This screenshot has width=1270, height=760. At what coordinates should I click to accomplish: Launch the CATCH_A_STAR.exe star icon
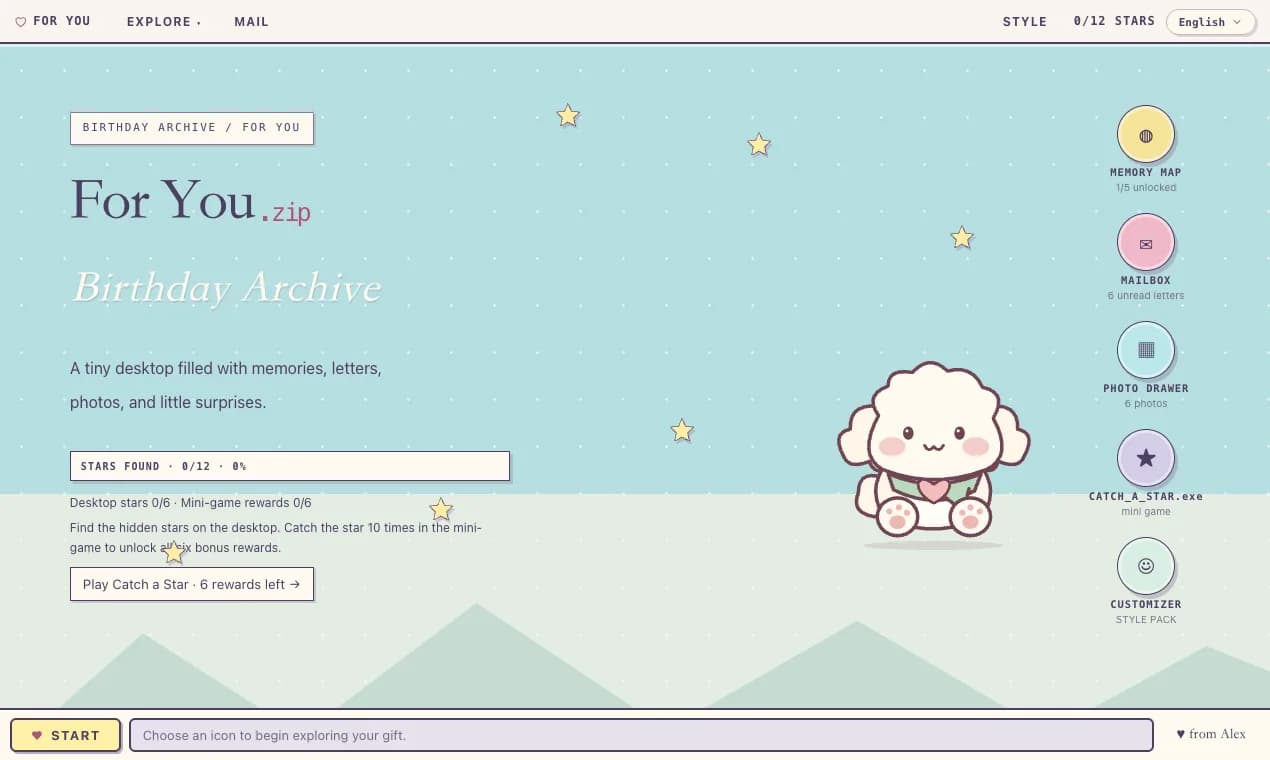pyautogui.click(x=1145, y=459)
